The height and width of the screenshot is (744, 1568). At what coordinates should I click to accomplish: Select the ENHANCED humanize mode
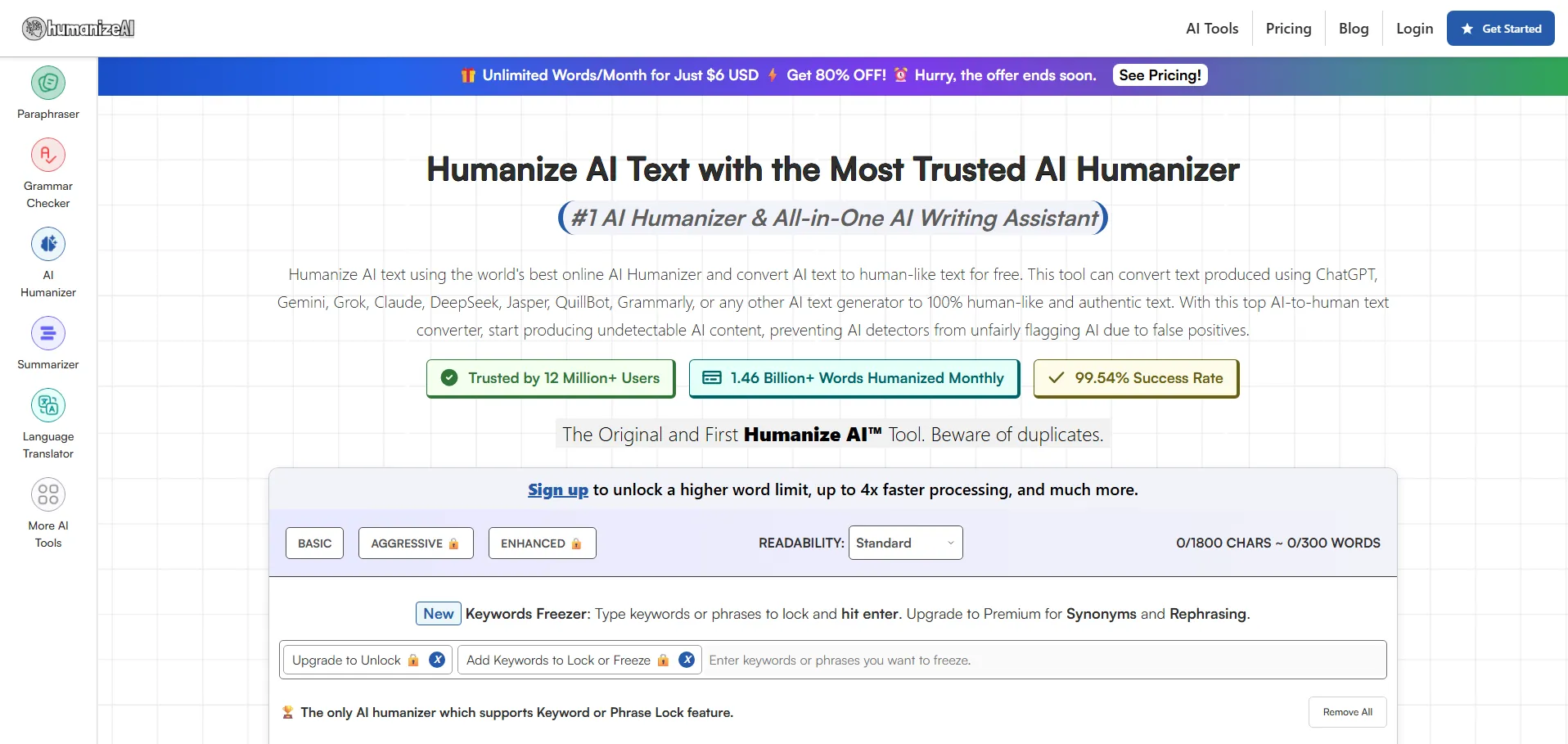(x=542, y=543)
